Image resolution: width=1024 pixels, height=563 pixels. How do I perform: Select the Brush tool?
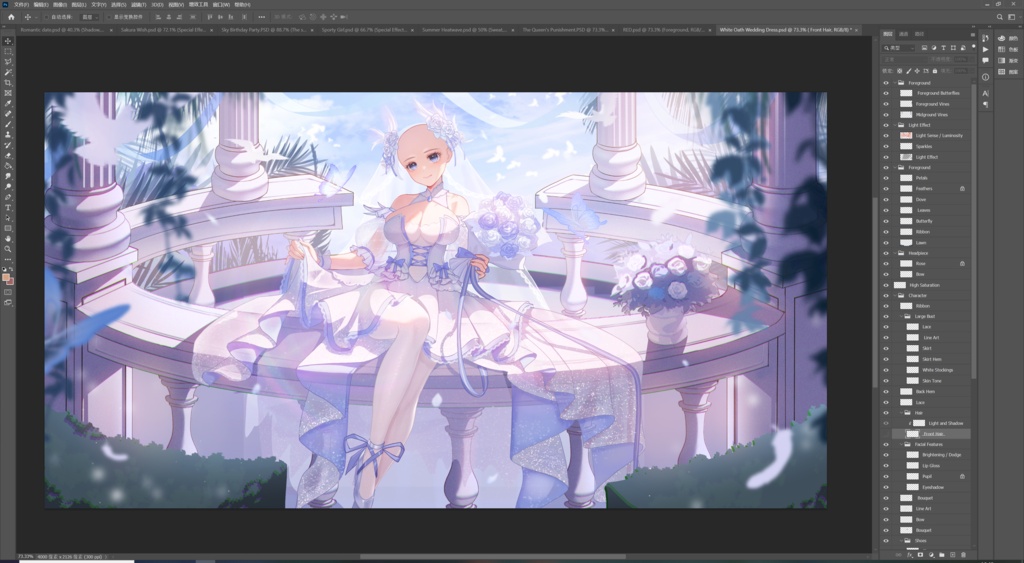tap(8, 124)
